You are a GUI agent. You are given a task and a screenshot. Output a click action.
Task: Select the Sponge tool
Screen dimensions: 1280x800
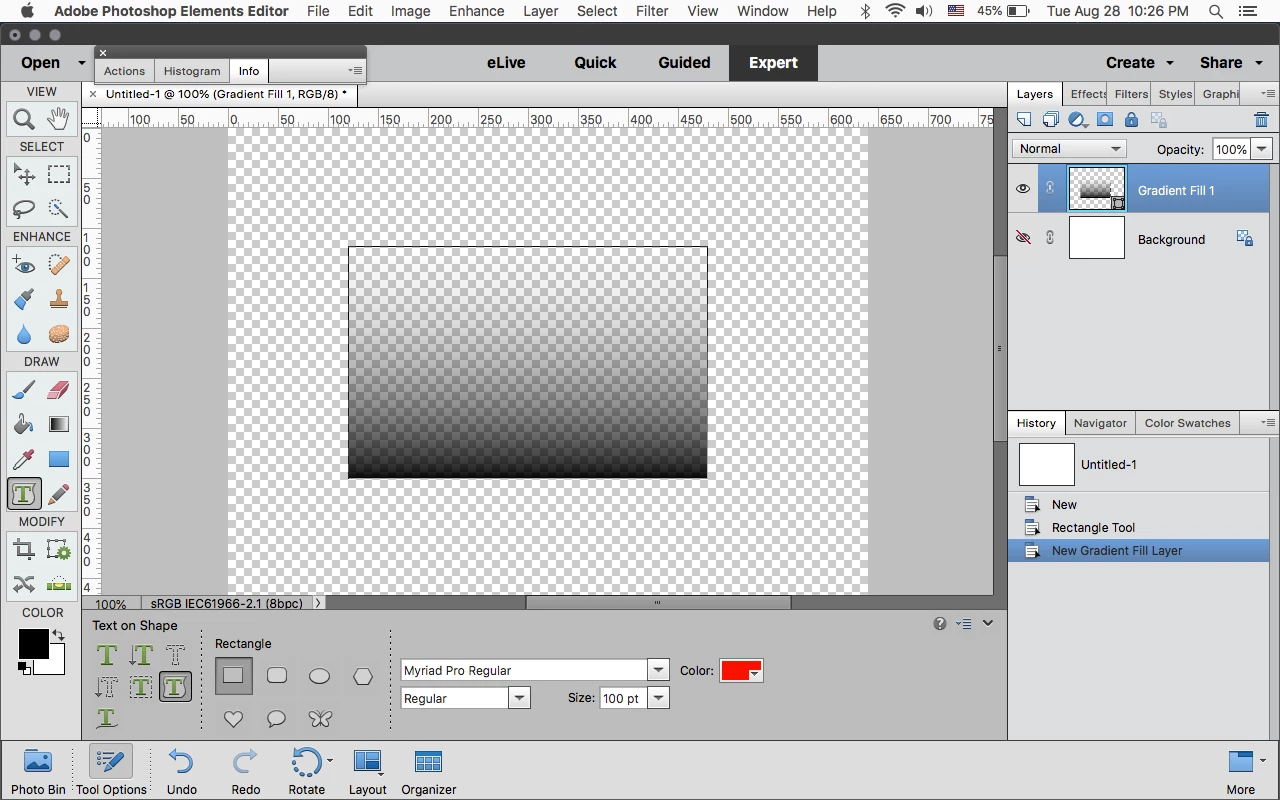[59, 333]
